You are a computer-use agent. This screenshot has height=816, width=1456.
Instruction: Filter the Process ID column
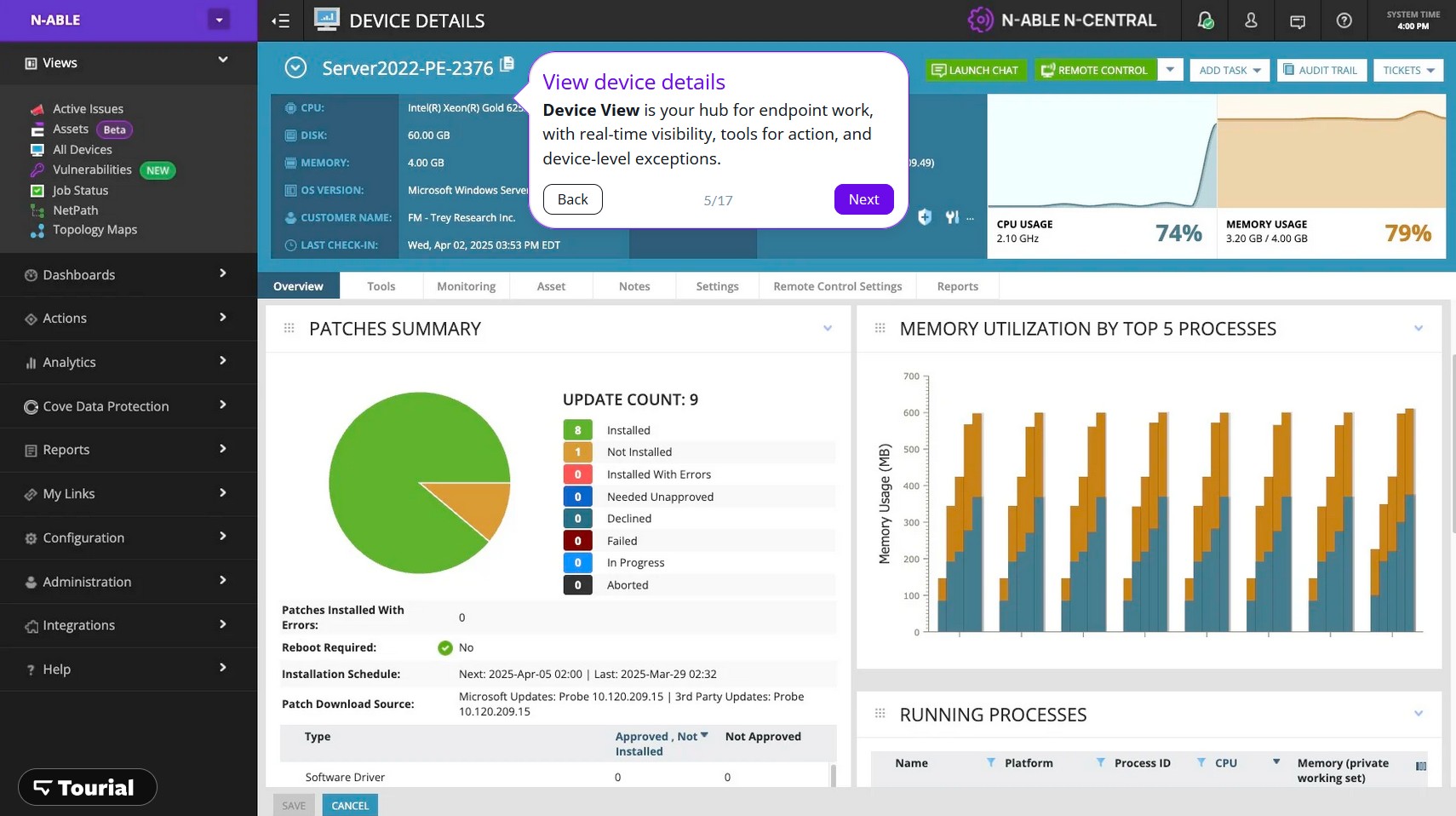1201,762
